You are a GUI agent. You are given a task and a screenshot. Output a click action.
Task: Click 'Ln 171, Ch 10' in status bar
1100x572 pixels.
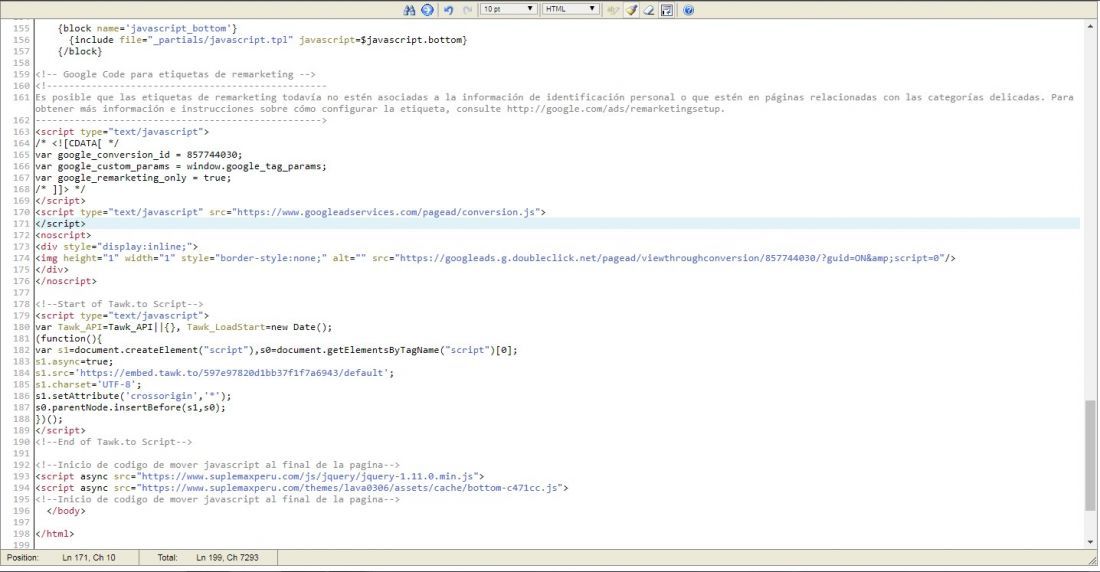coord(88,557)
